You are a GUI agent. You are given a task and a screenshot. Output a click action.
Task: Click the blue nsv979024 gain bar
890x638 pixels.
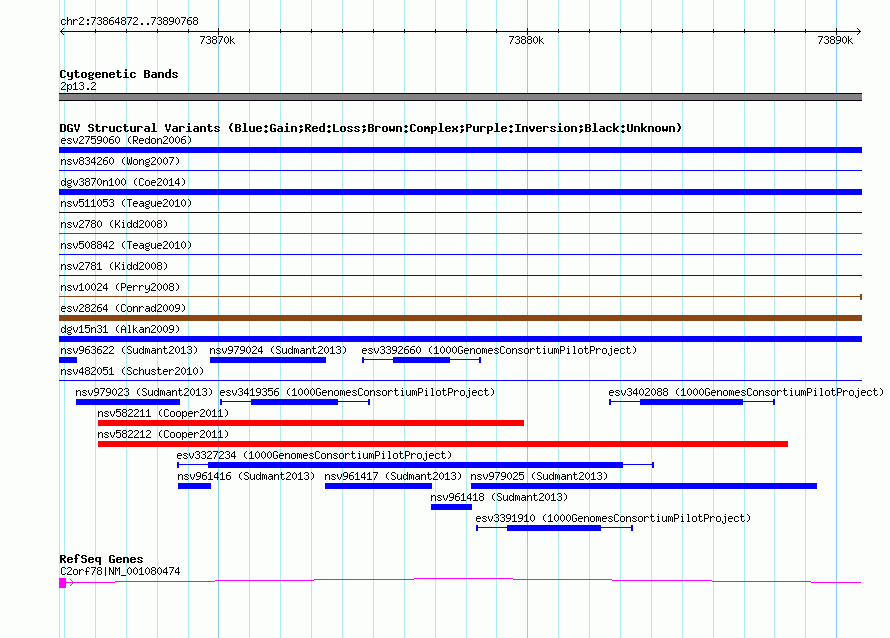[268, 360]
